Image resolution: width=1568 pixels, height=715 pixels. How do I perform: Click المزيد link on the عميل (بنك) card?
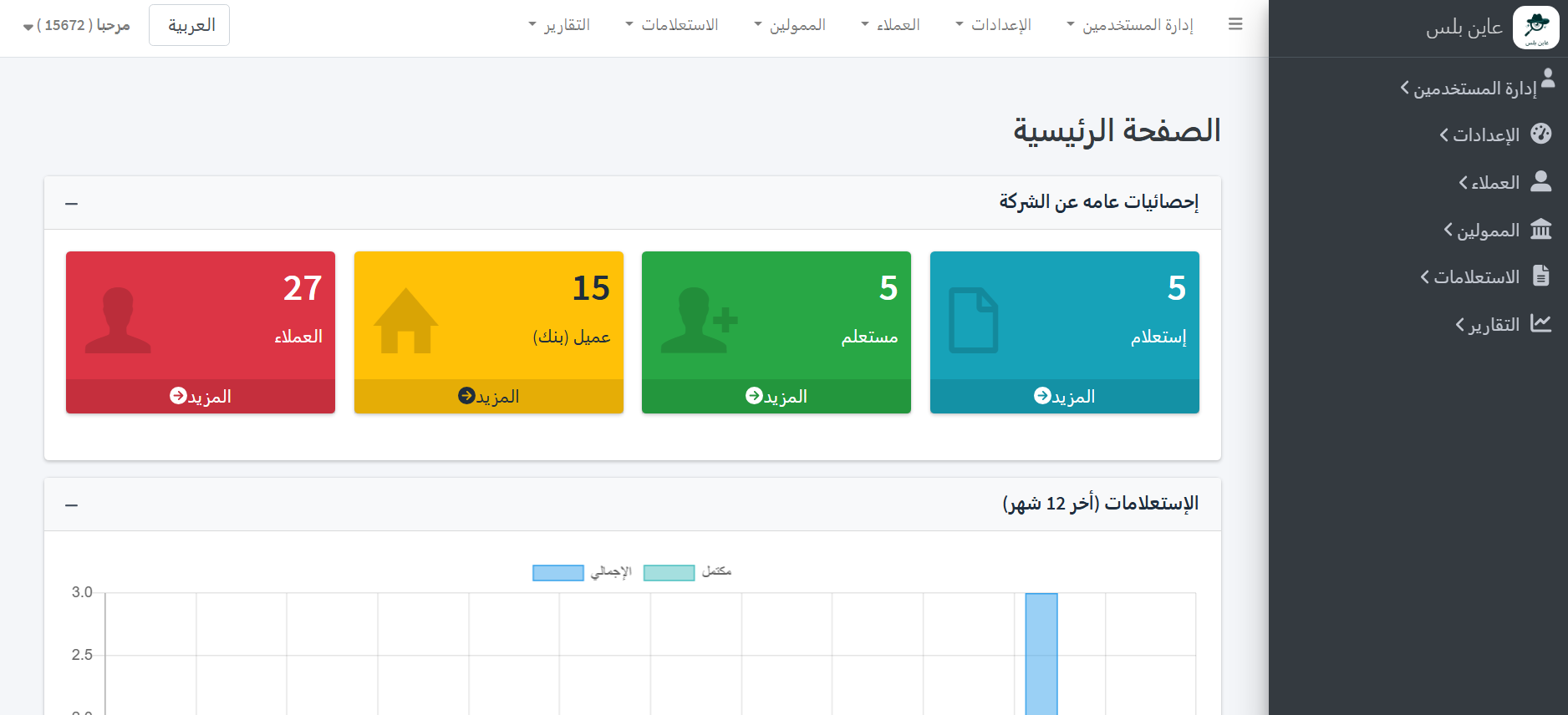pyautogui.click(x=489, y=396)
